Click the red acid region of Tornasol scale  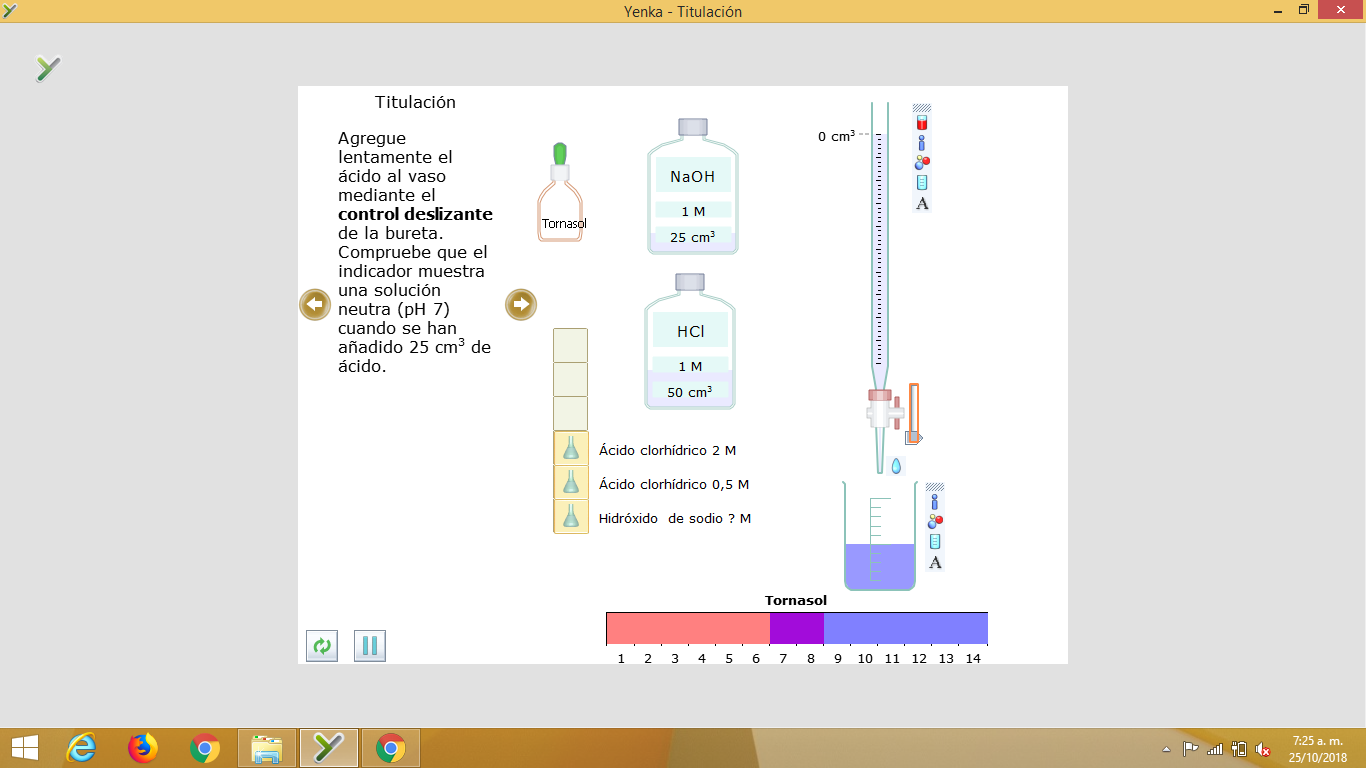click(688, 628)
